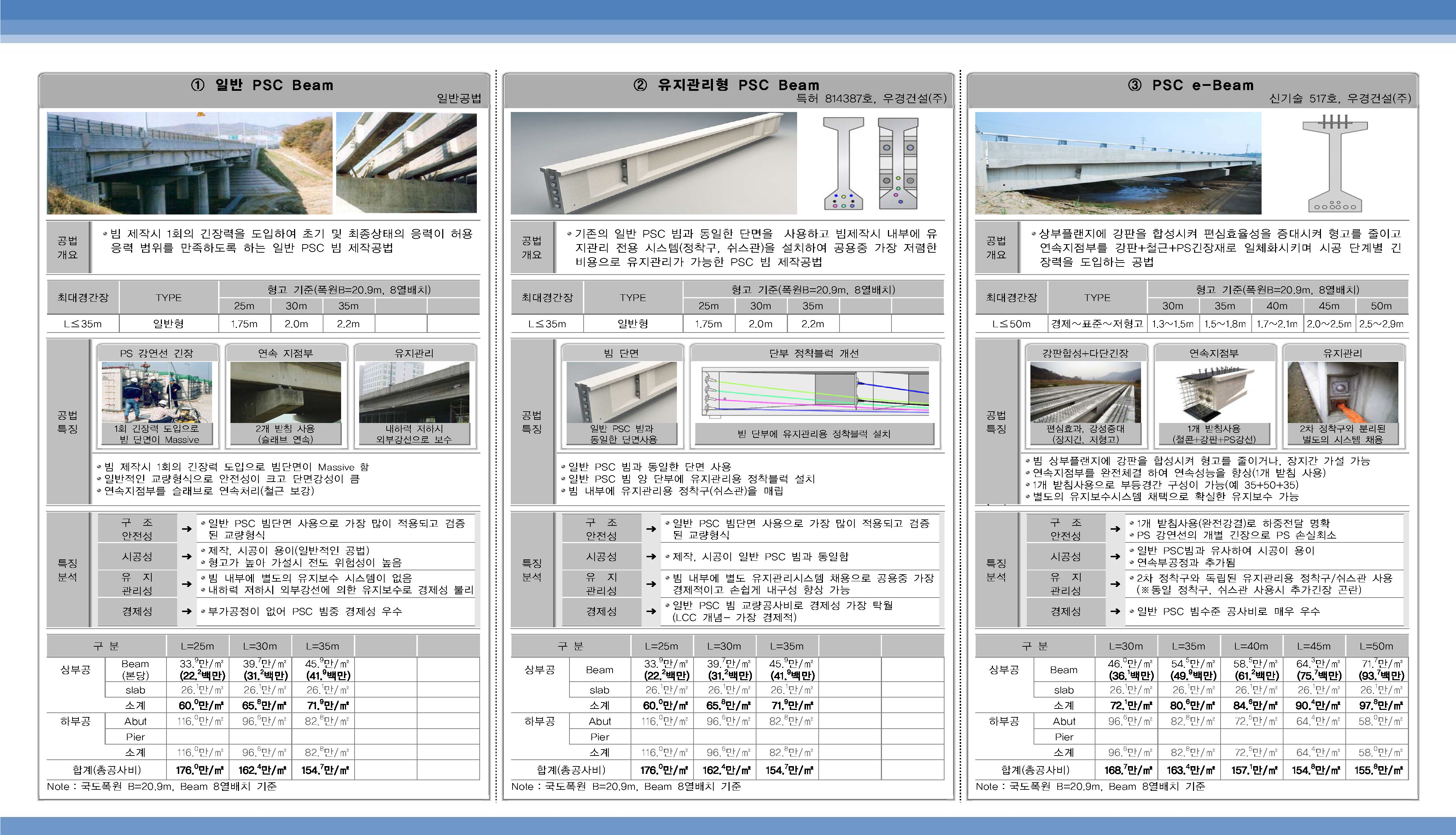
Task: Select the 'L≤50m' cell
Action: pyautogui.click(x=1011, y=323)
